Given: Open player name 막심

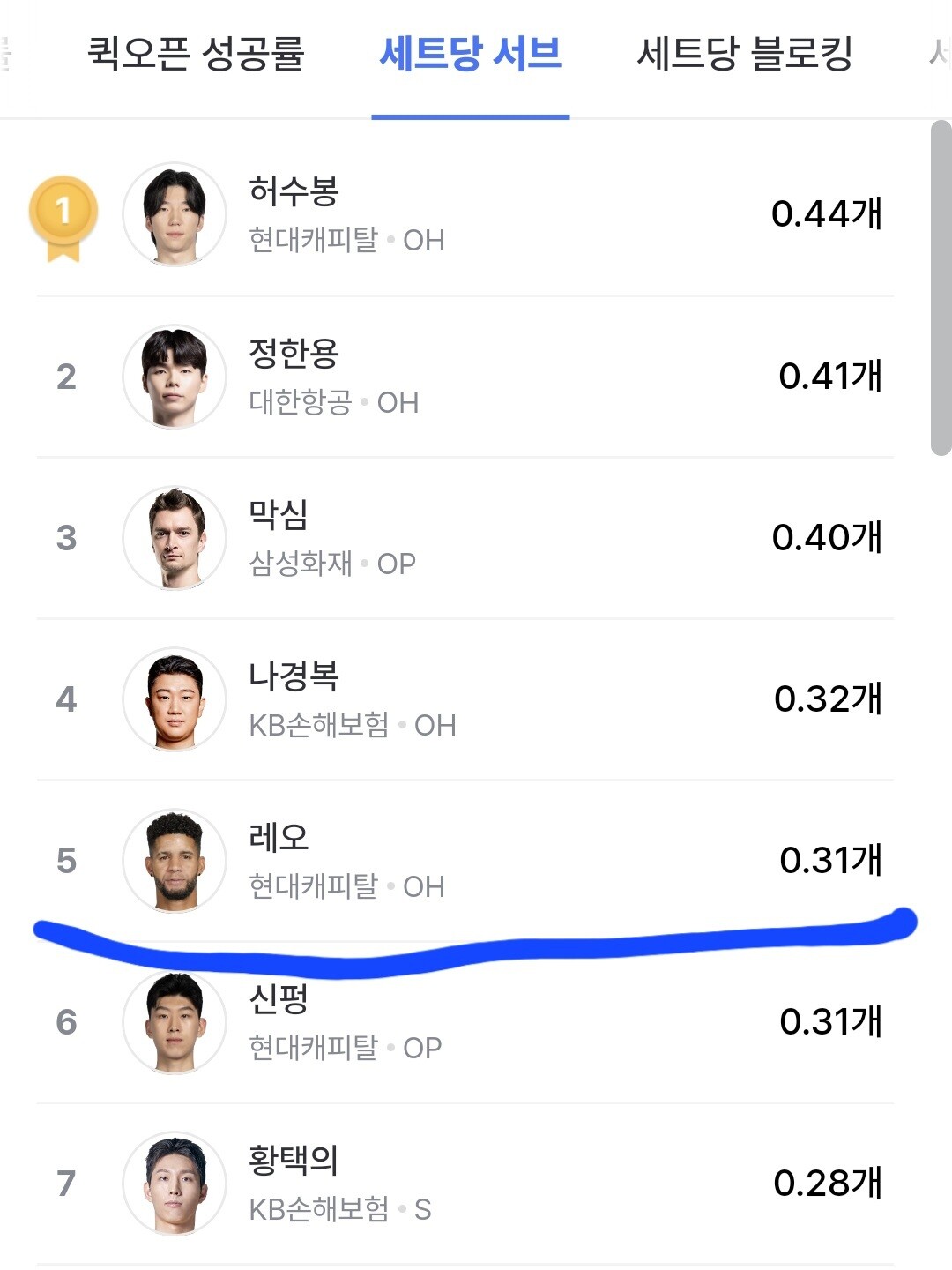Looking at the screenshot, I should coord(279,514).
